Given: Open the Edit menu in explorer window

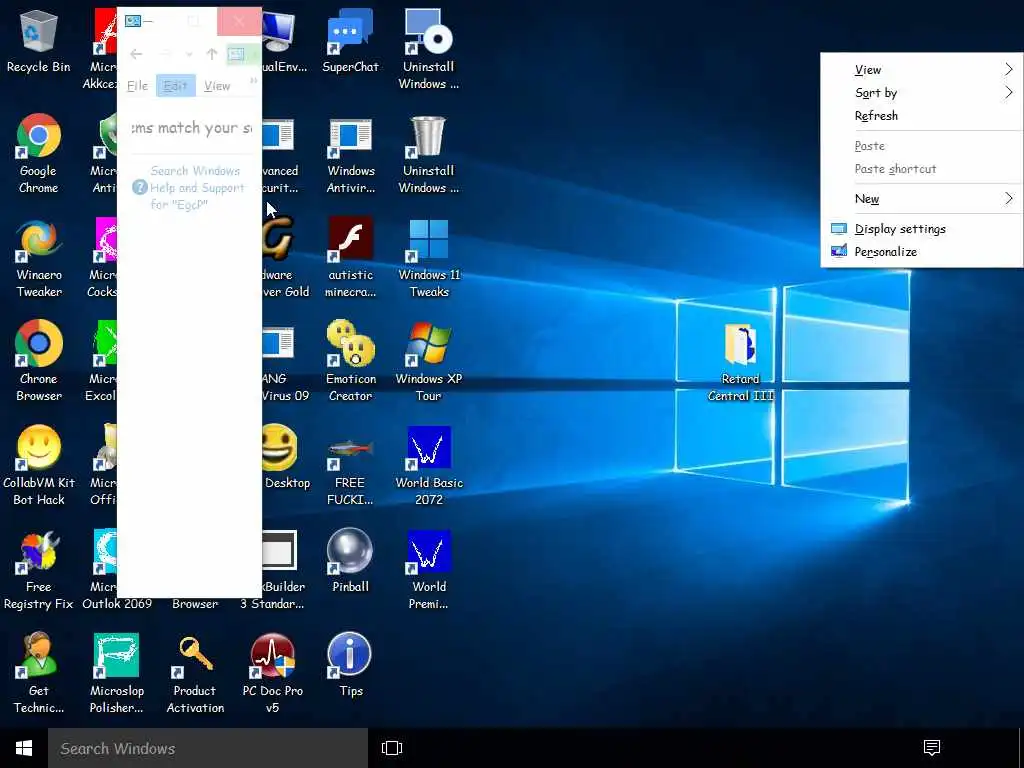Looking at the screenshot, I should 175,86.
